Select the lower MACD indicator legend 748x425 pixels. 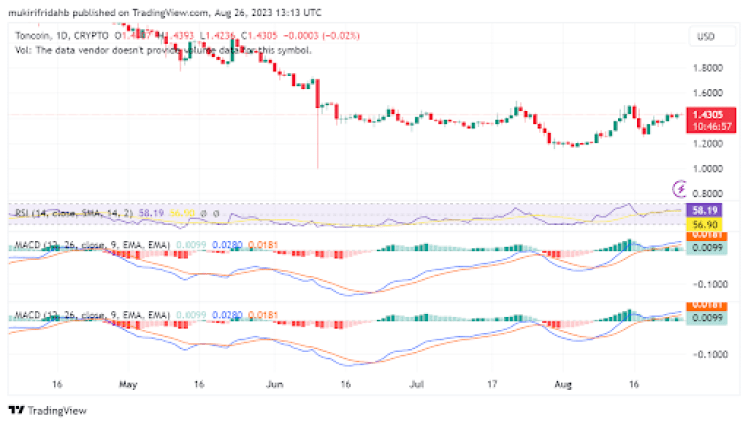point(90,316)
